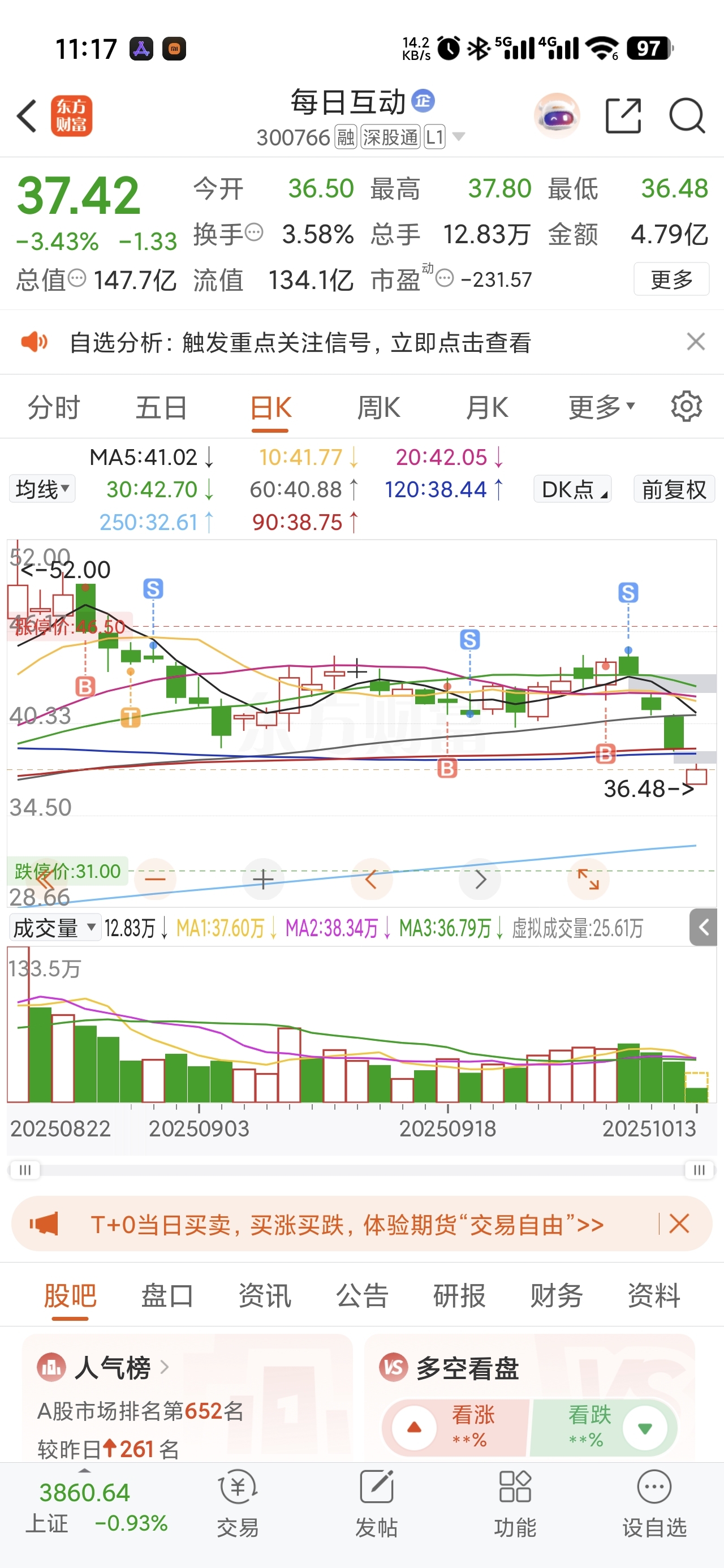The height and width of the screenshot is (1568, 724).
Task: Tap the chart range scrollbar track
Action: point(361,1169)
